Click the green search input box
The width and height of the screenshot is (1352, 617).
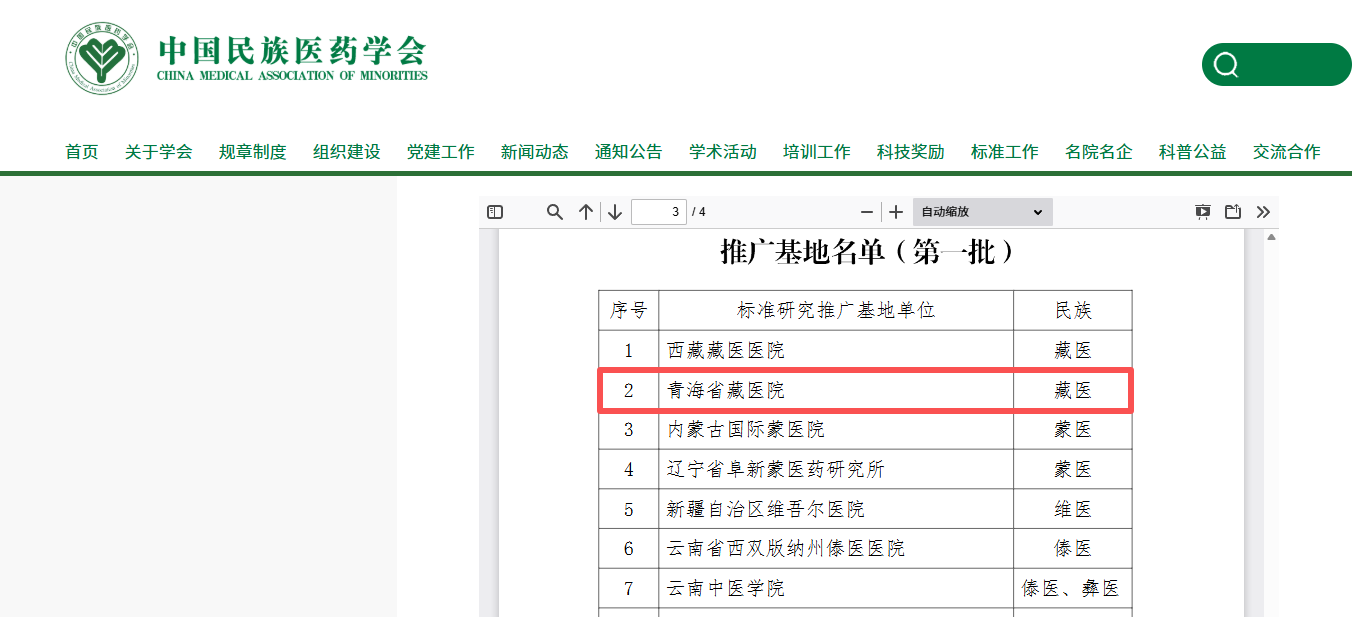1277,65
